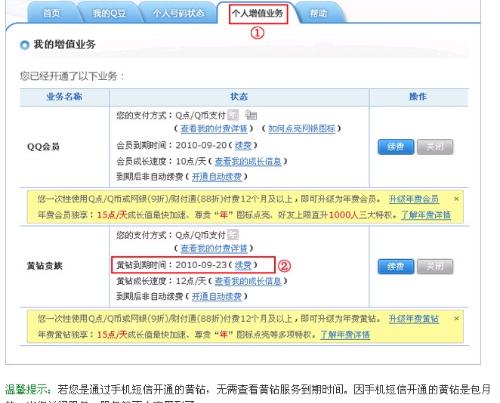500x403 pixels.
Task: Open 了解年费详情 link in QQ会员 notice
Action: click(x=426, y=215)
